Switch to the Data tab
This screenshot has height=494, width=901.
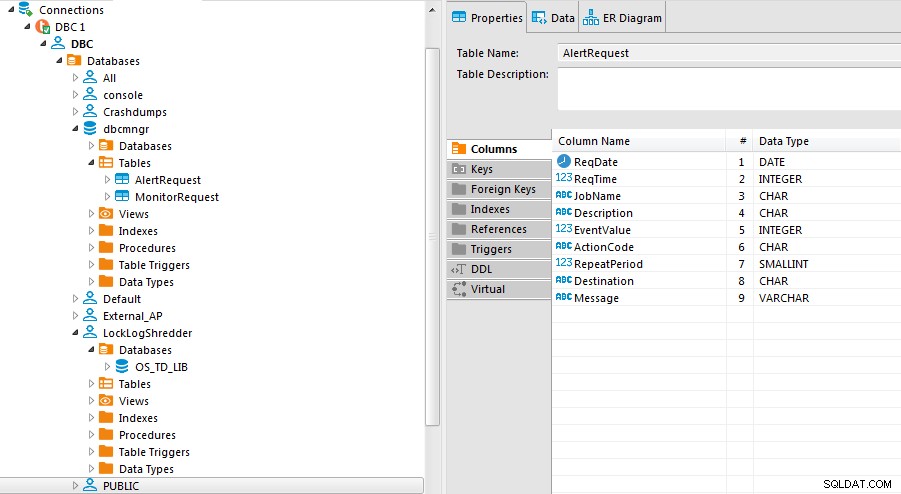[553, 18]
